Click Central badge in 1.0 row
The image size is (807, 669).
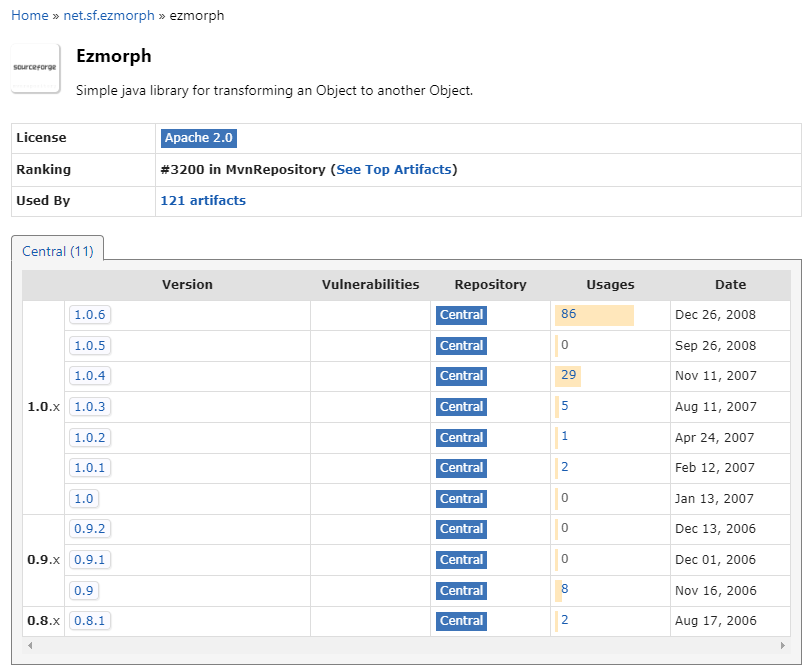461,499
